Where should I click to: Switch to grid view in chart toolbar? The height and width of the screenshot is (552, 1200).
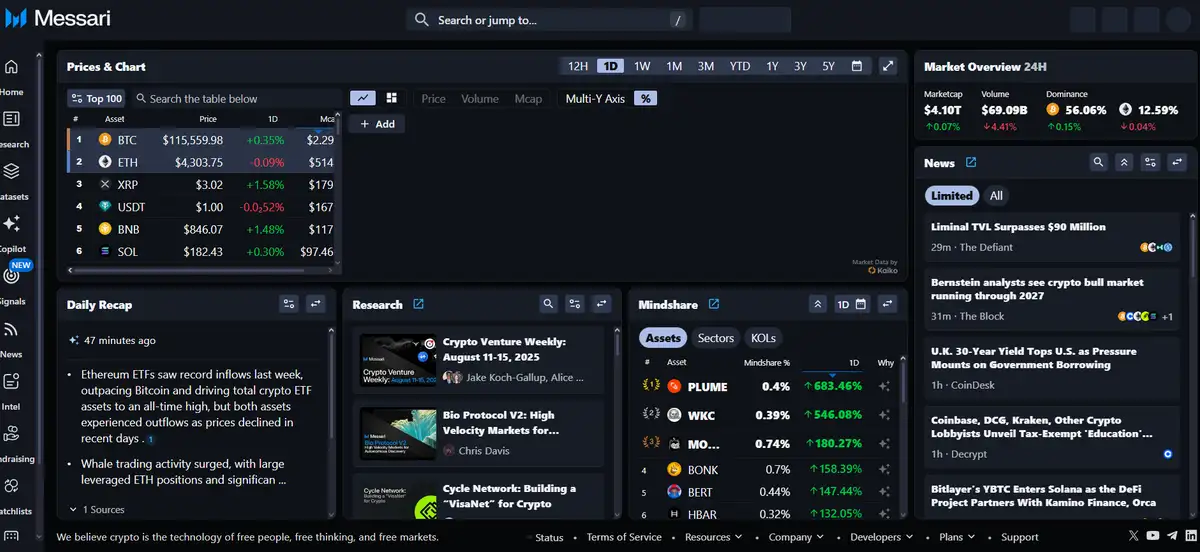coord(391,98)
